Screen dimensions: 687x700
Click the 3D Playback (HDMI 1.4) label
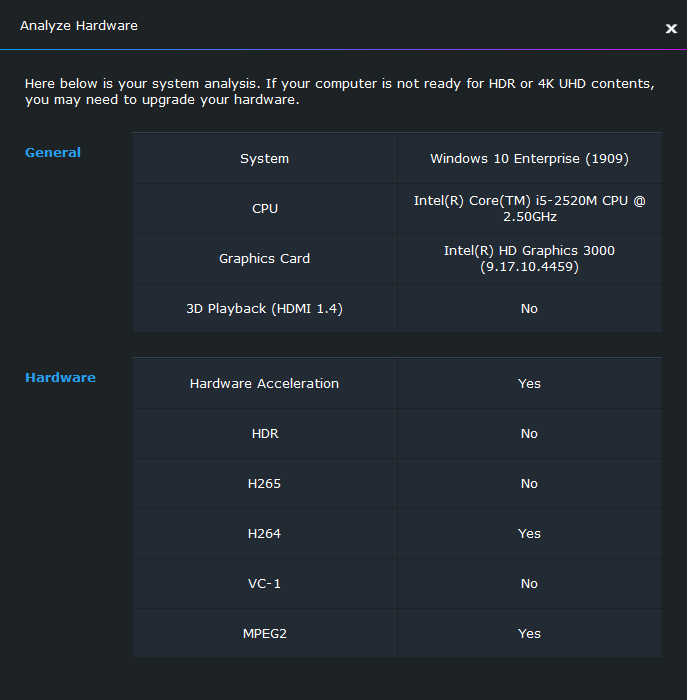click(x=265, y=309)
